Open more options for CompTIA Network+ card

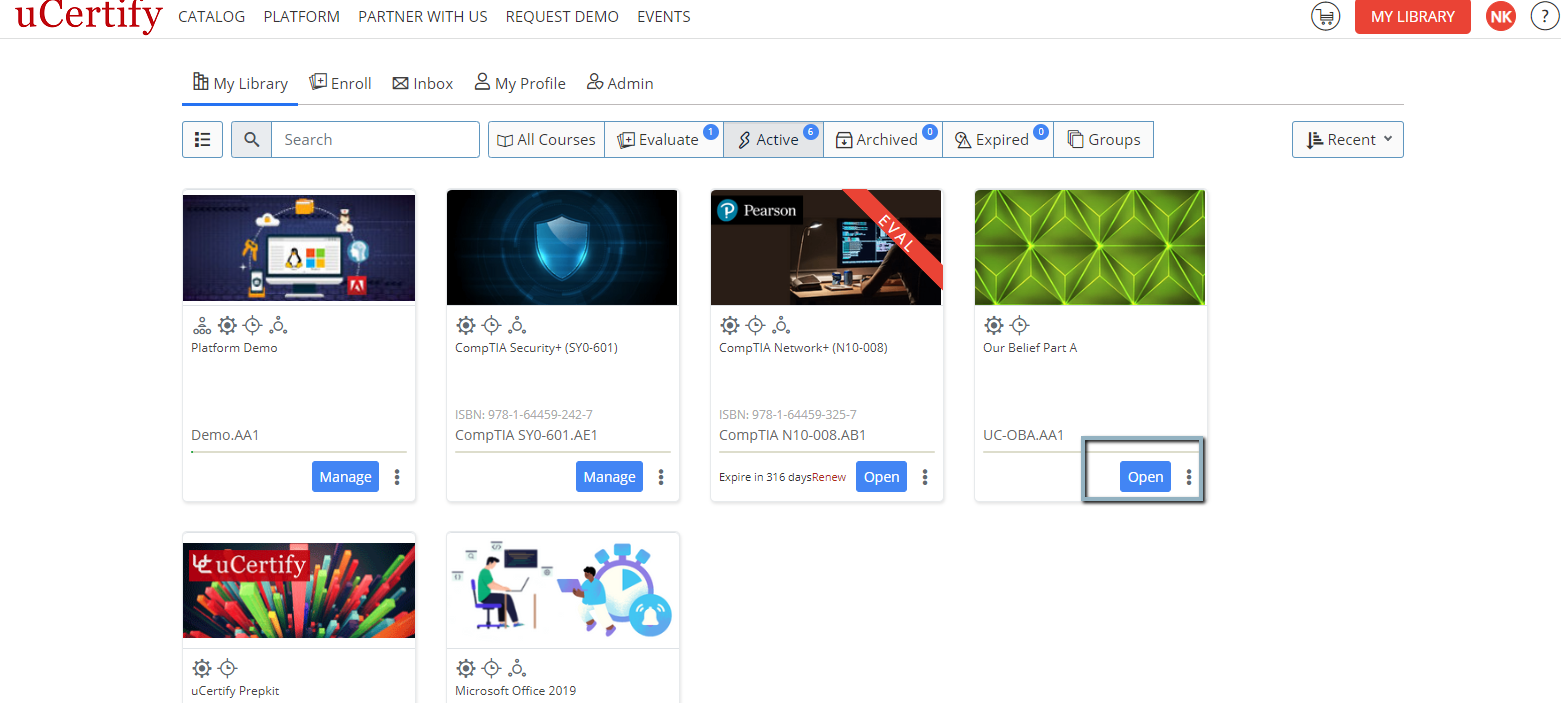click(x=925, y=477)
